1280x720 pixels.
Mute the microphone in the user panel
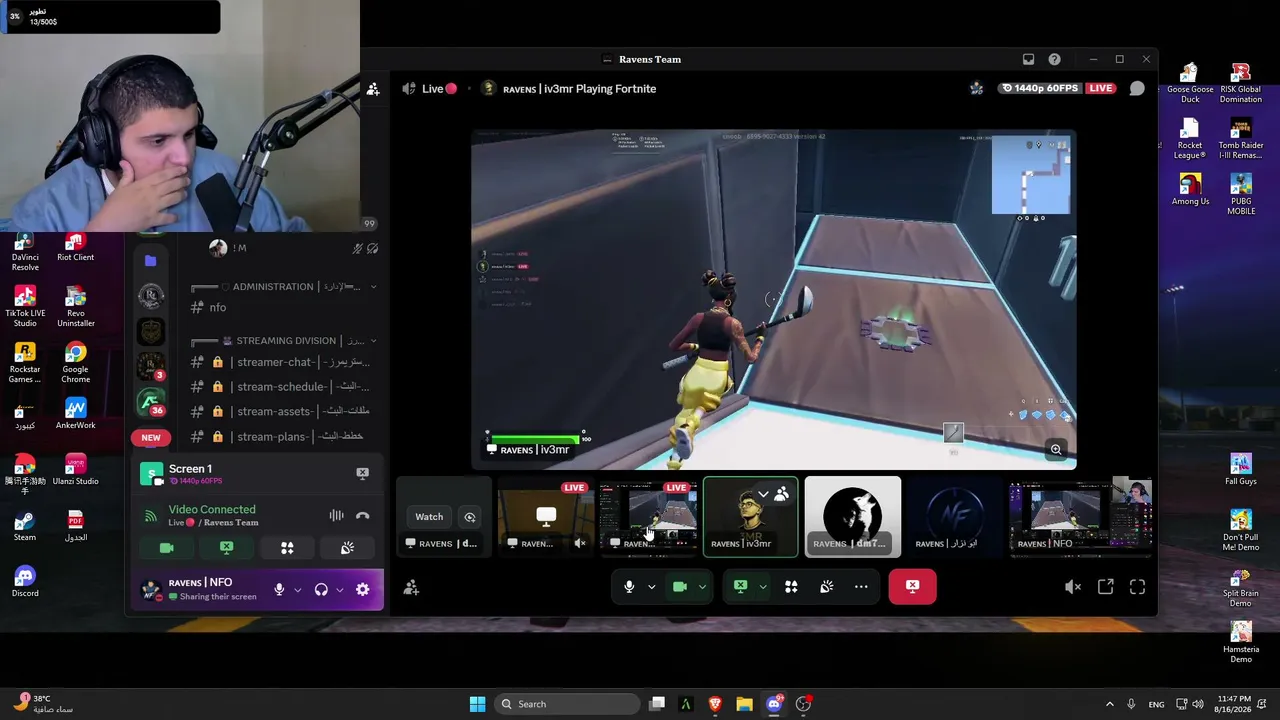click(279, 590)
